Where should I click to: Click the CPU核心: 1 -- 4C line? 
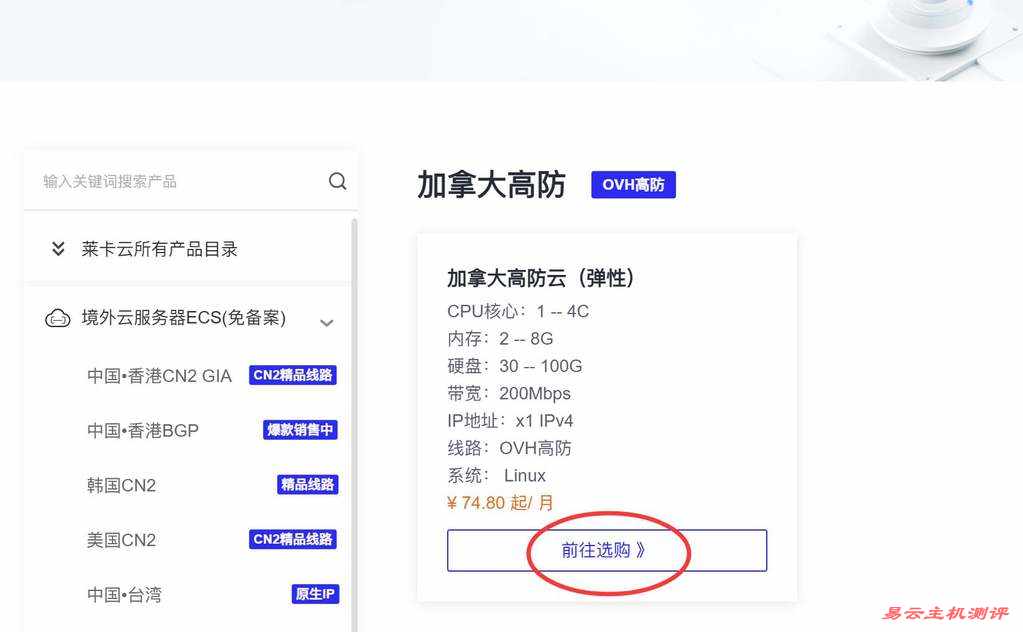coord(518,311)
